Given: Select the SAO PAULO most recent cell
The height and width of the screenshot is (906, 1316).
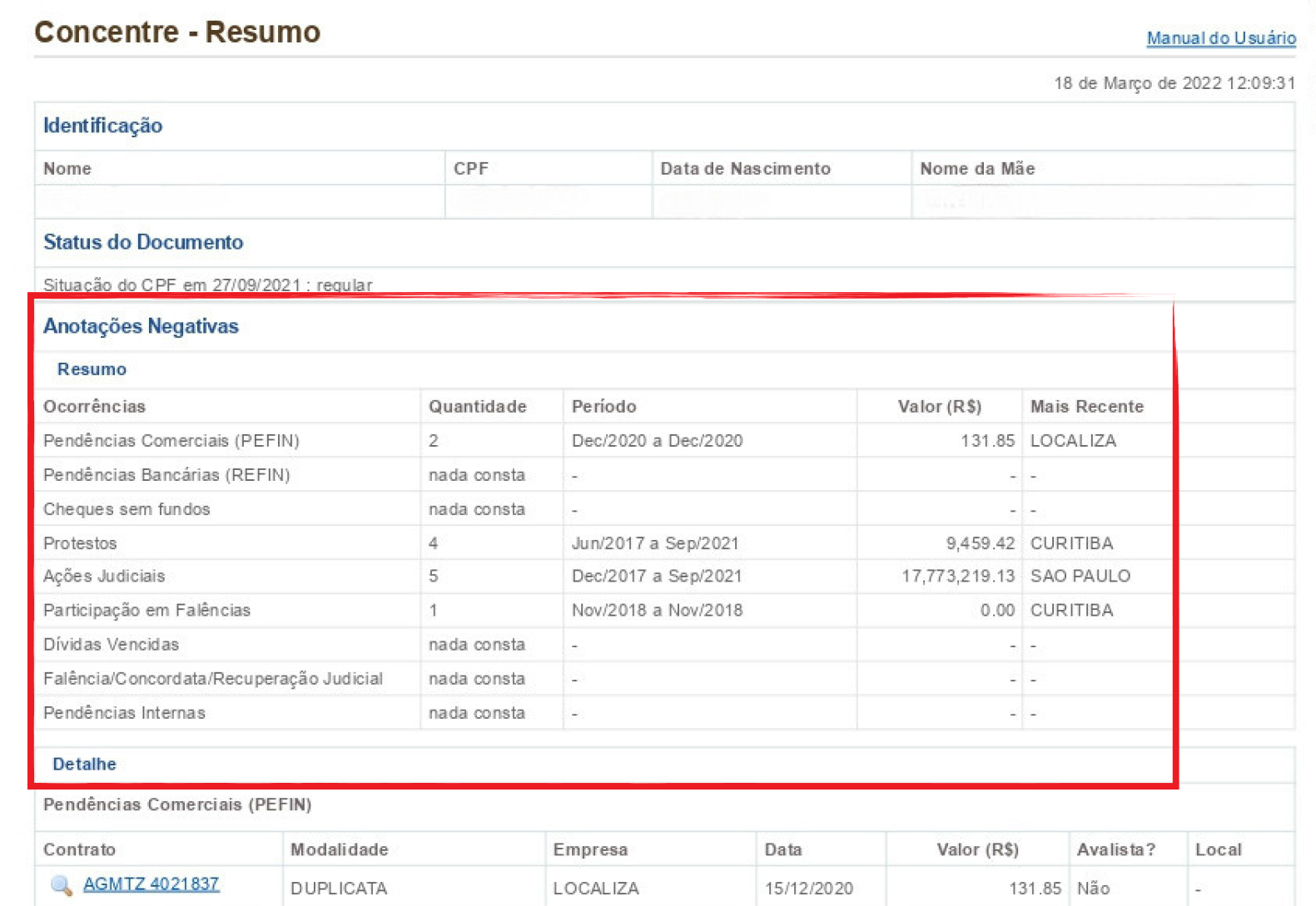Looking at the screenshot, I should click(1080, 576).
